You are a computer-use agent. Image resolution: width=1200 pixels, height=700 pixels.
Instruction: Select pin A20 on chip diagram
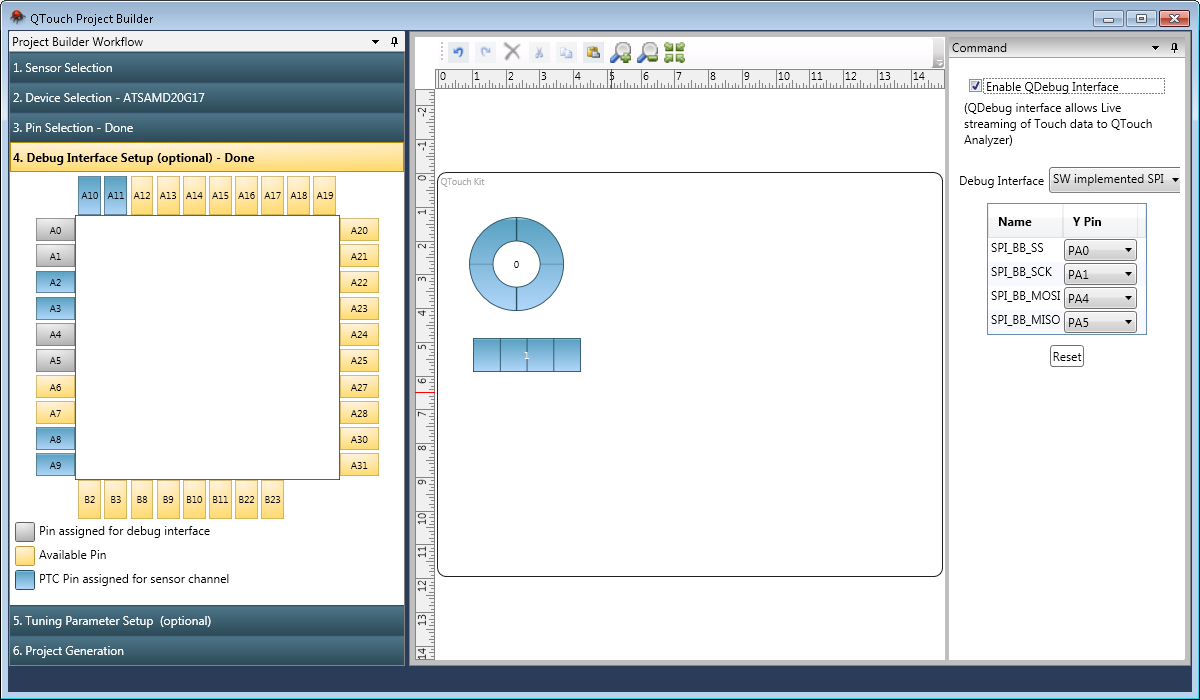pos(359,231)
